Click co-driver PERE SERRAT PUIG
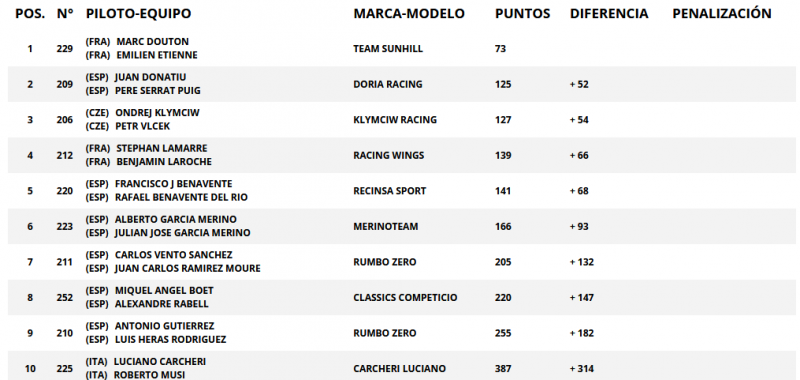This screenshot has width=800, height=380. [x=158, y=91]
